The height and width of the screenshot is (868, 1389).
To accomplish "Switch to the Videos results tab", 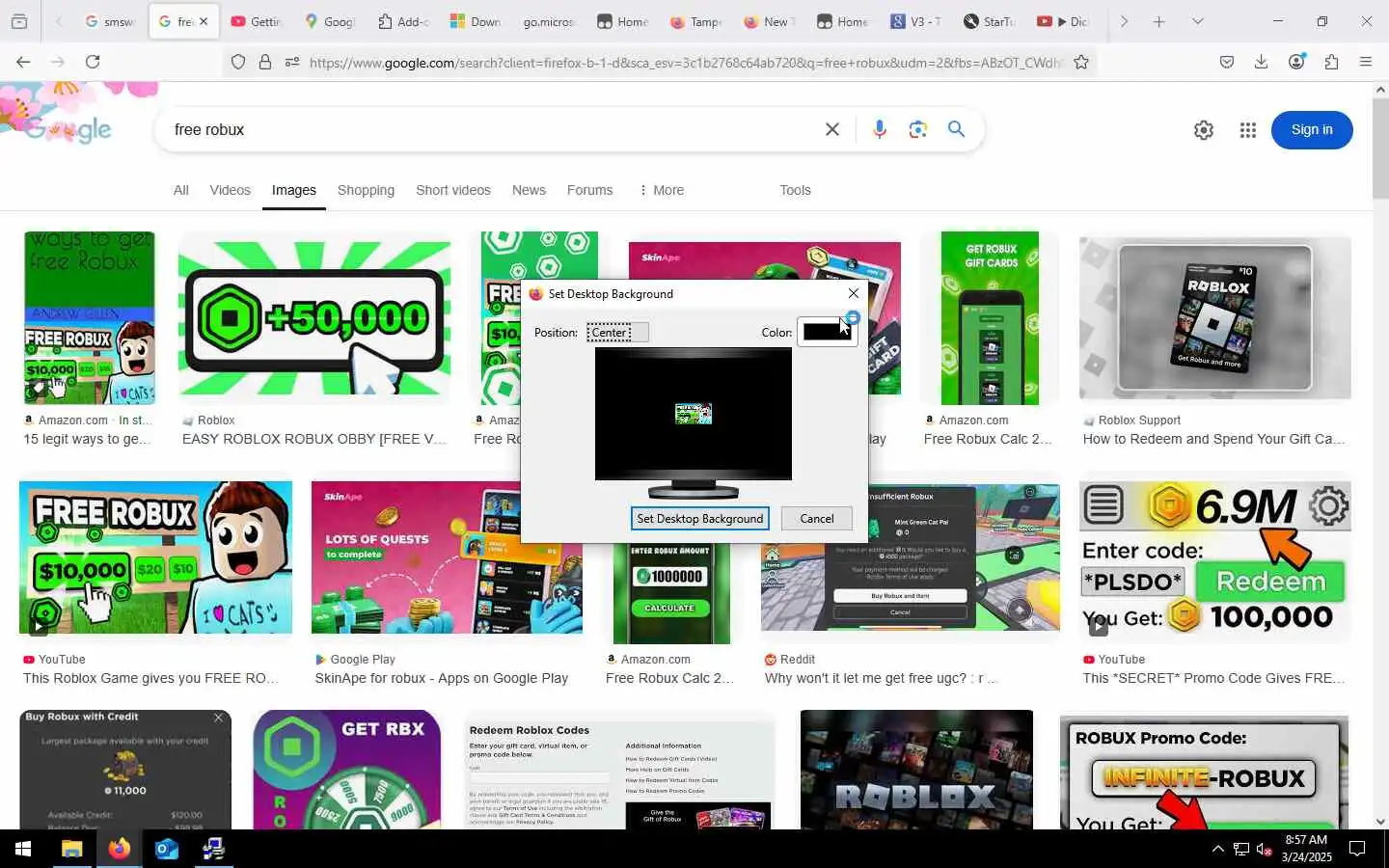I will pos(230,190).
